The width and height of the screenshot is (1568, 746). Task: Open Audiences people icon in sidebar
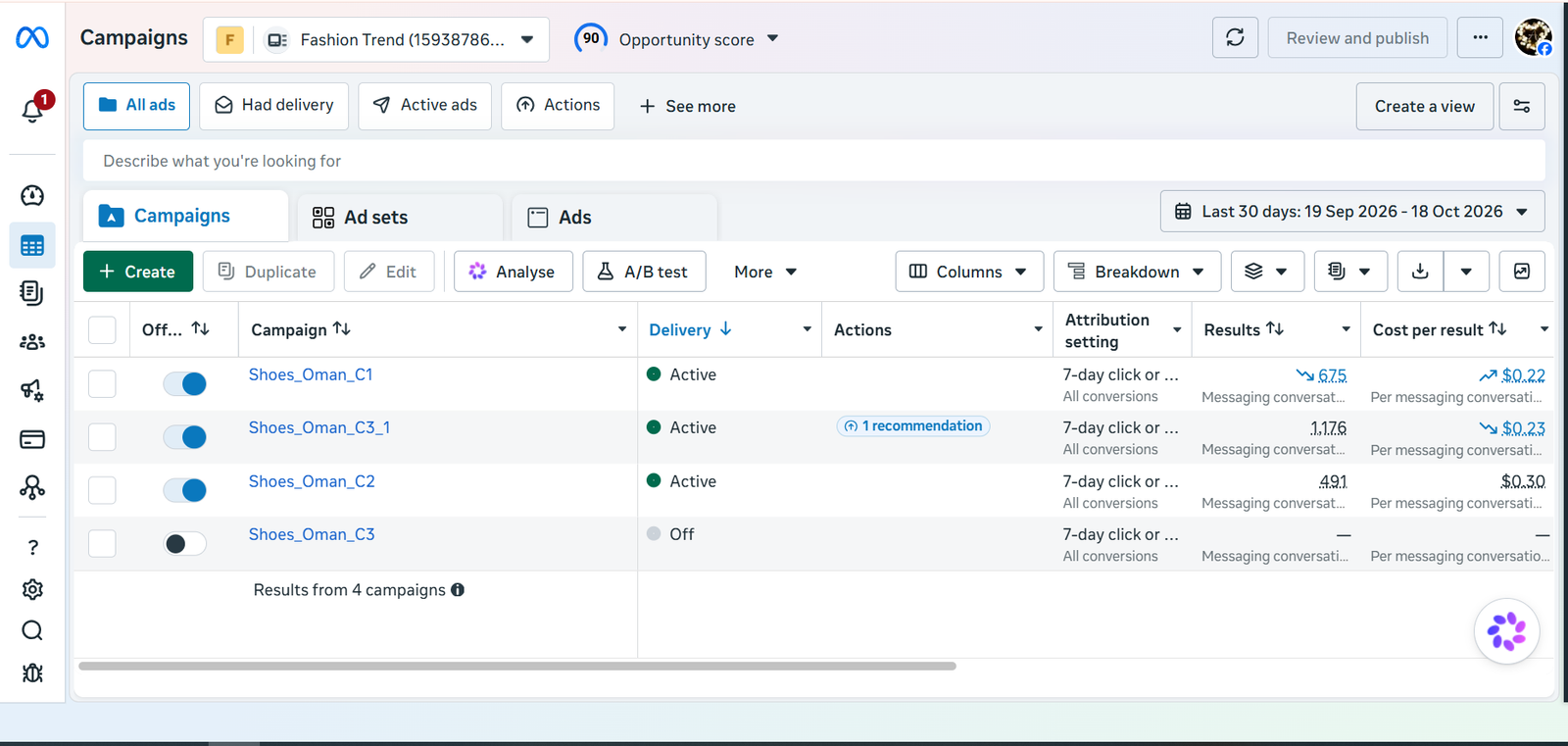(x=32, y=342)
